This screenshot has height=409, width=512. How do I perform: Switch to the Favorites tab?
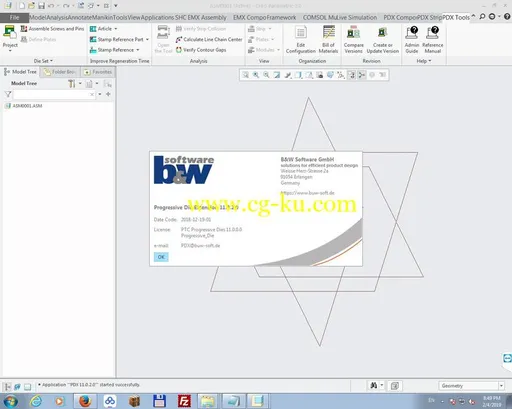(x=98, y=72)
